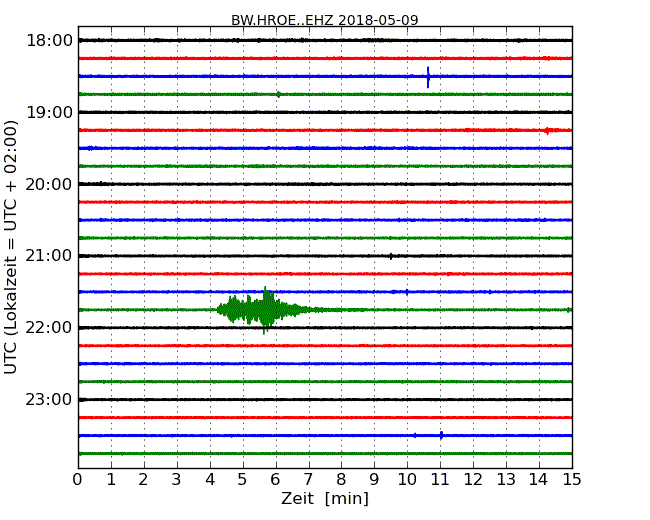The height and width of the screenshot is (520, 650).
Task: Click the 12 tick on the Zeit axis
Action: [x=473, y=480]
